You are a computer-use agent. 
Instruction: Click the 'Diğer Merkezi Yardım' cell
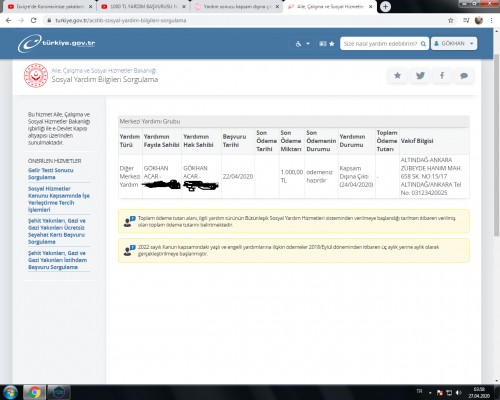coord(130,176)
